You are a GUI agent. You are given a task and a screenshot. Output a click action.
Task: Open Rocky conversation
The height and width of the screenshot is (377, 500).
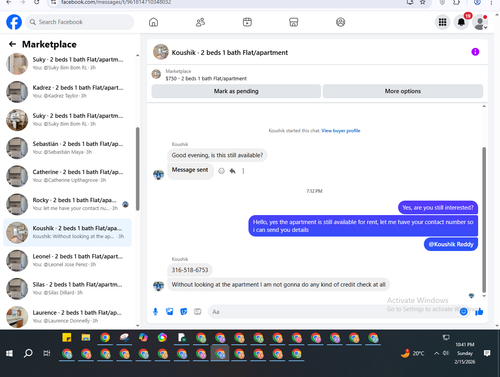click(68, 204)
